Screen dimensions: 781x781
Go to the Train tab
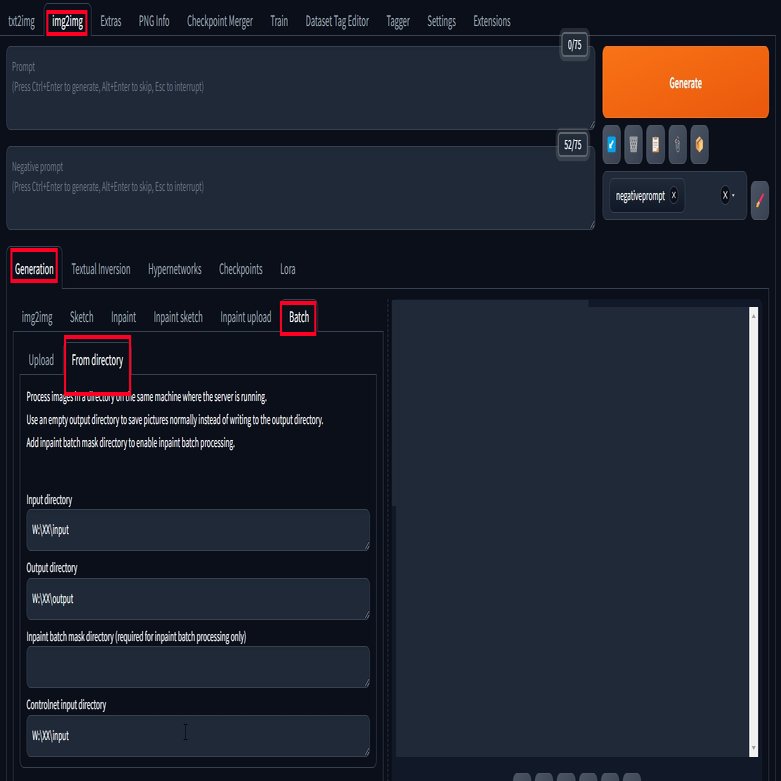[x=279, y=21]
